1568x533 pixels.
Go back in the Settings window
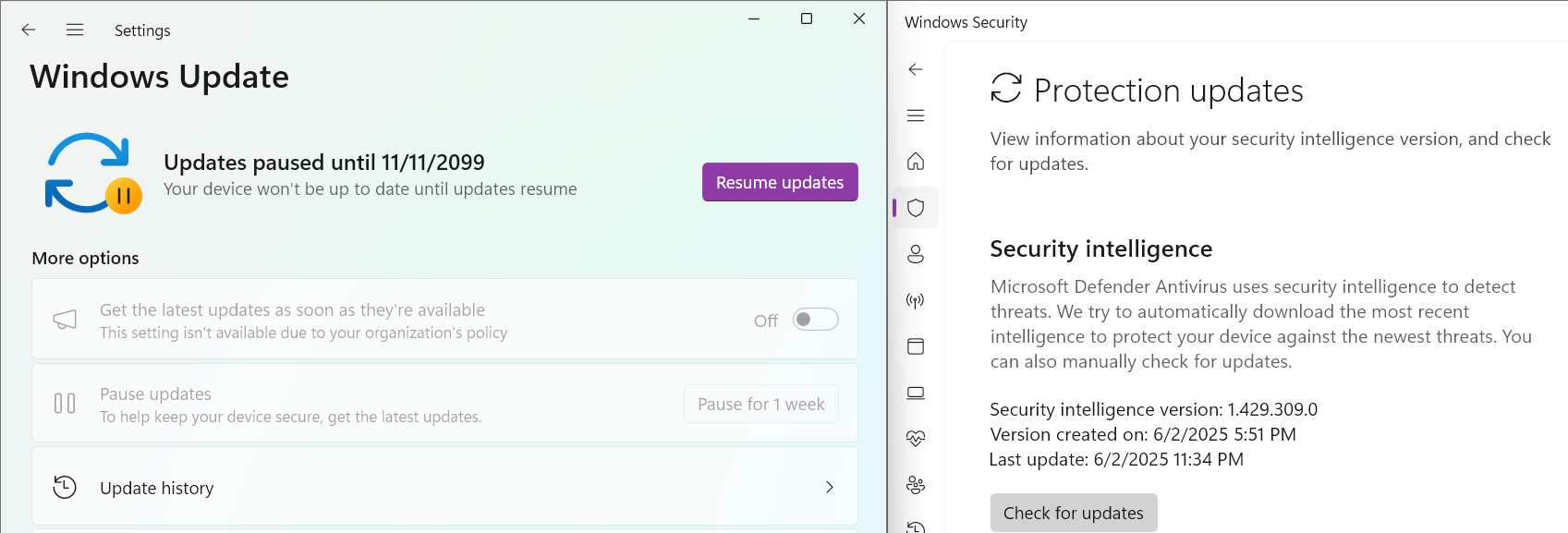point(29,30)
